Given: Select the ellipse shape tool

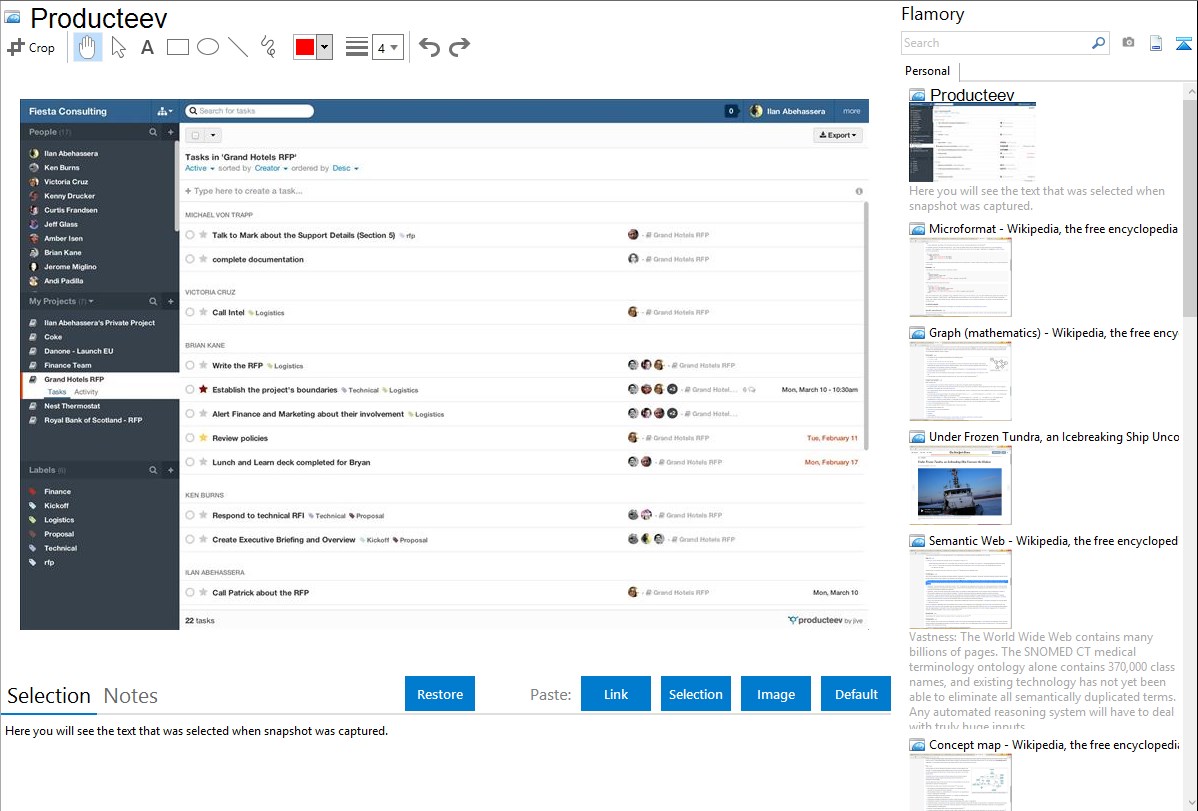Looking at the screenshot, I should [x=207, y=47].
